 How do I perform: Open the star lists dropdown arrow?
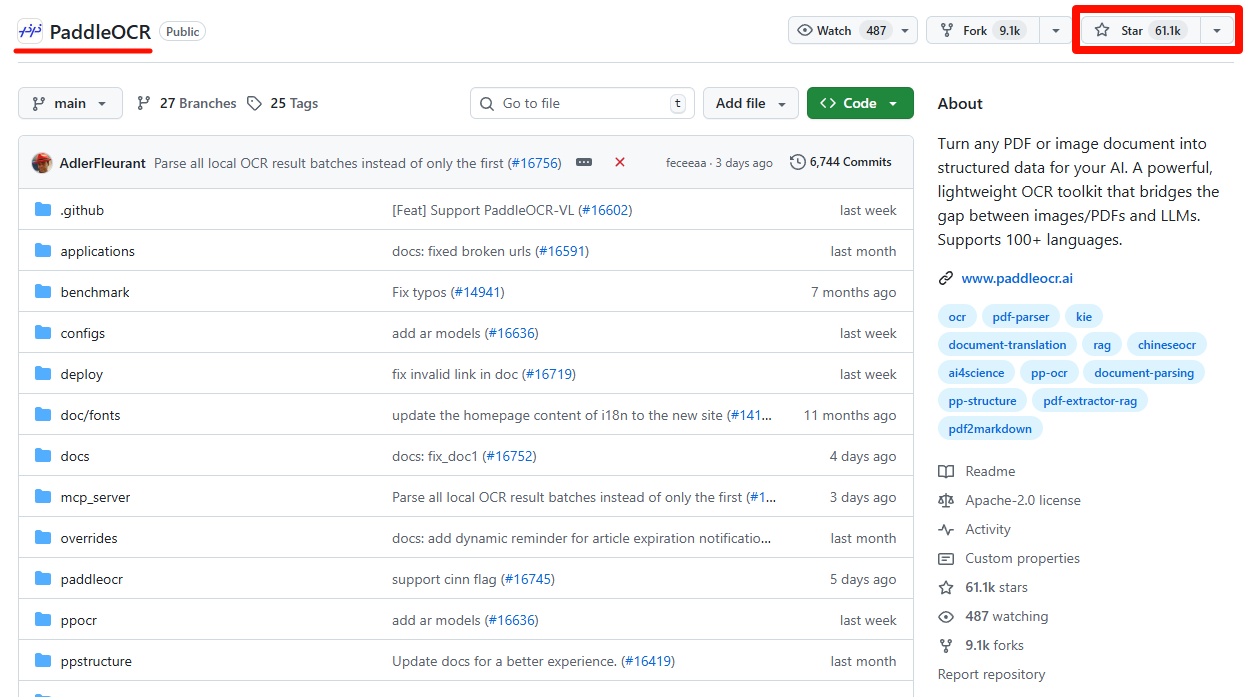(1217, 31)
